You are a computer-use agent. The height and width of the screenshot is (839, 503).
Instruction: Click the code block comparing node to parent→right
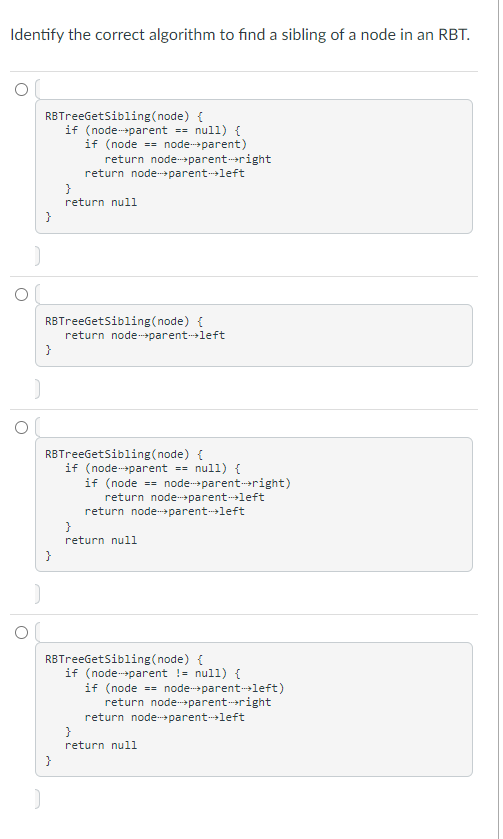click(x=254, y=505)
